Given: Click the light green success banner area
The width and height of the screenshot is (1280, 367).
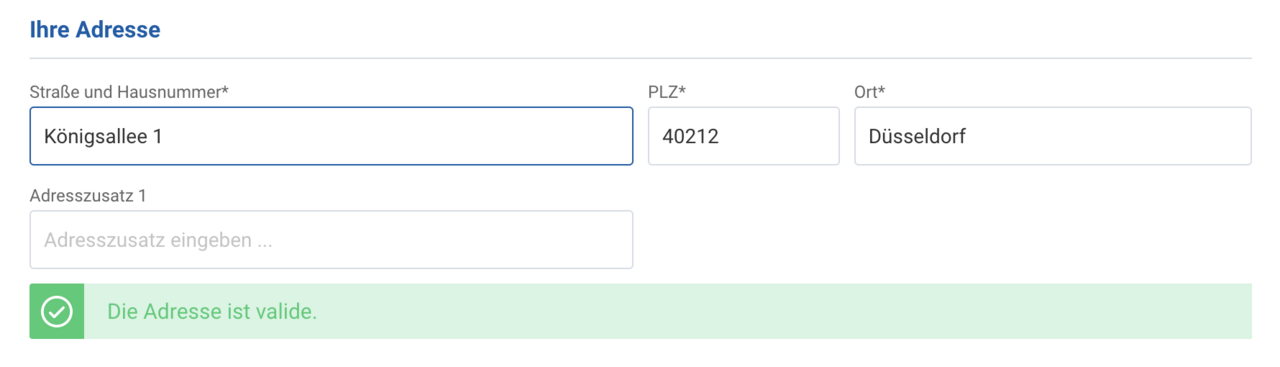Looking at the screenshot, I should pos(668,311).
